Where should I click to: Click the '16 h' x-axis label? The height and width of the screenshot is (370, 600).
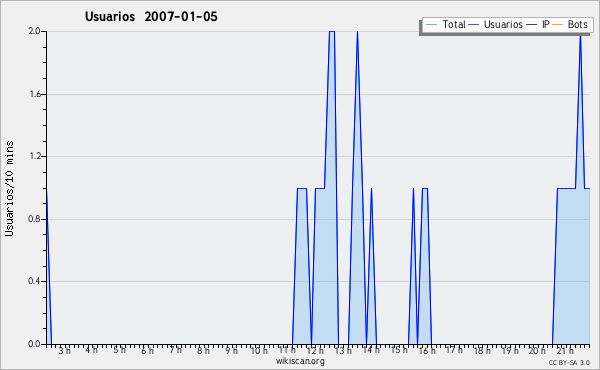pos(427,350)
